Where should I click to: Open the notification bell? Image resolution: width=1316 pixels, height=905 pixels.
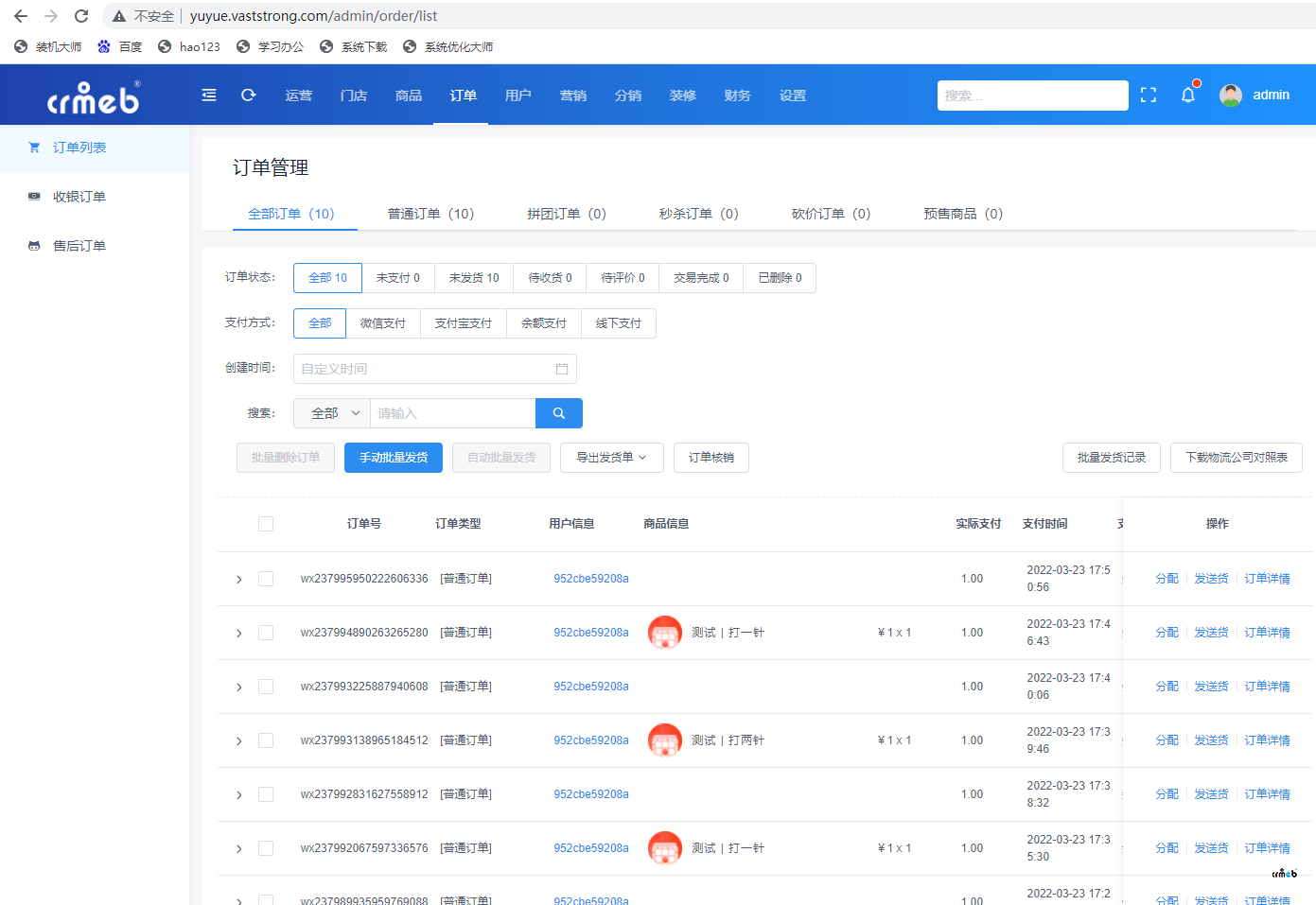pos(1188,95)
